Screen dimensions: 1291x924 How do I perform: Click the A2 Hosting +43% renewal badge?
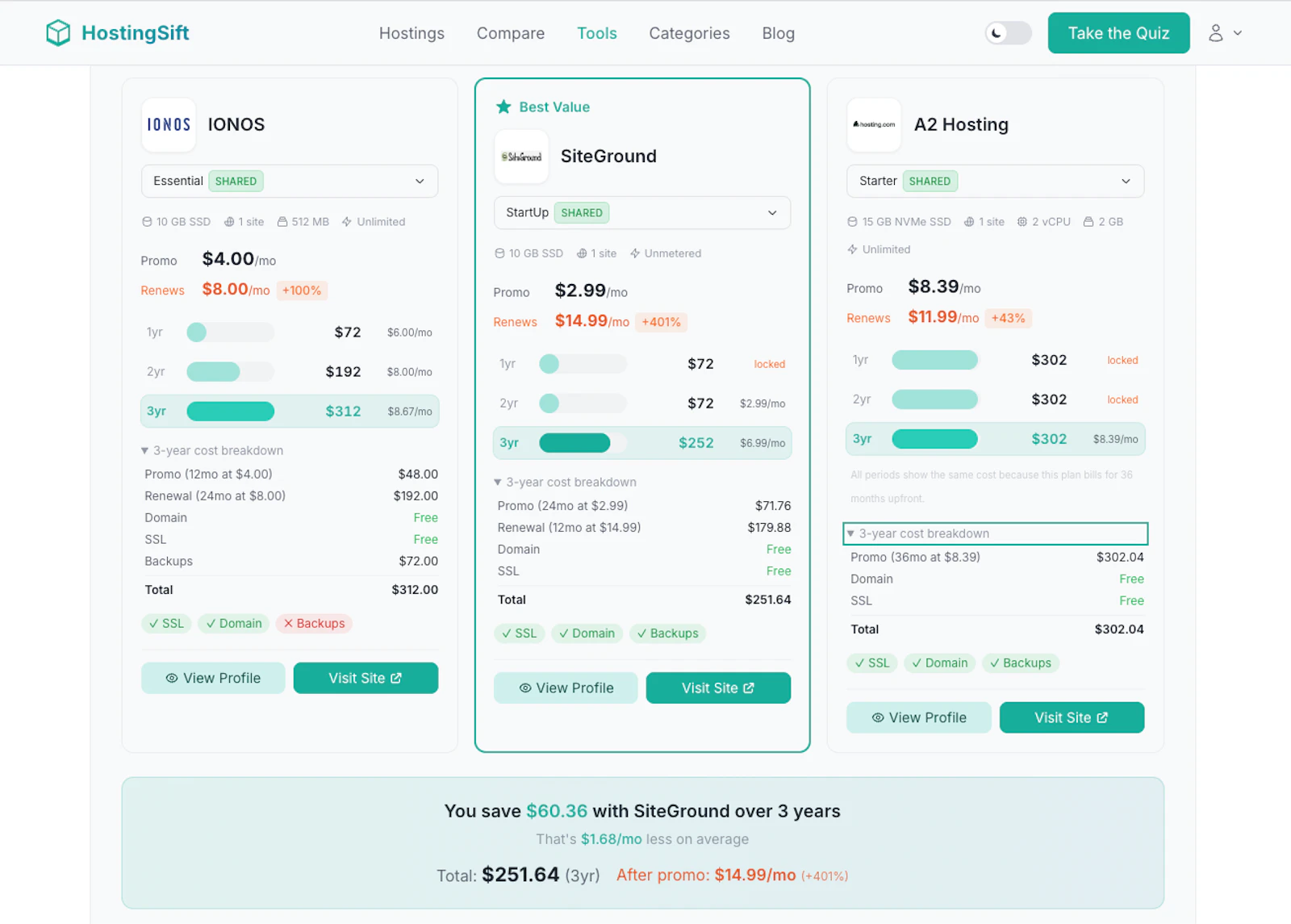point(1008,318)
